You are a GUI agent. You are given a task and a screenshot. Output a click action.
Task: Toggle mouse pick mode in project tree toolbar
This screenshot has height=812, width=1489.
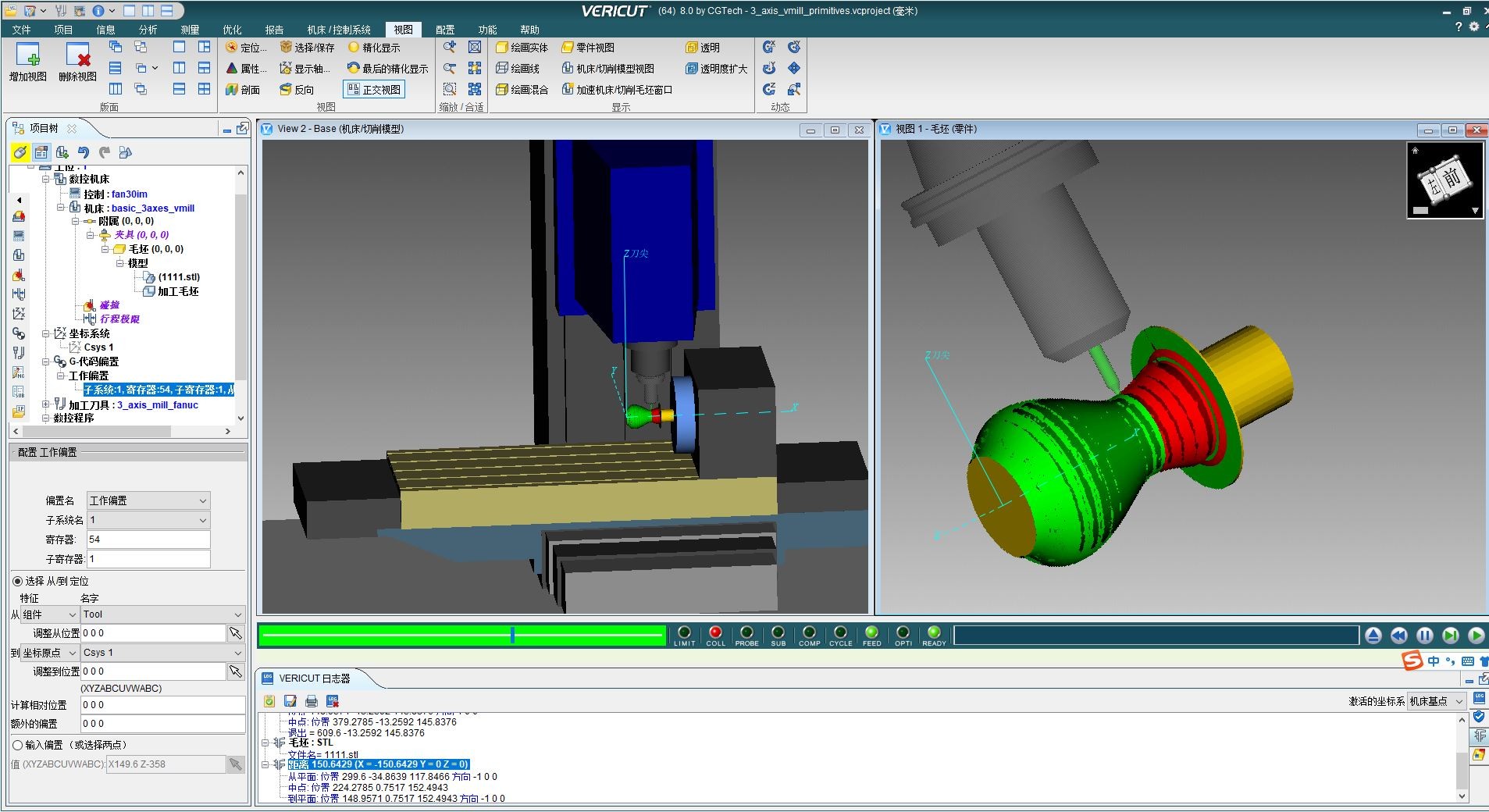(x=20, y=152)
